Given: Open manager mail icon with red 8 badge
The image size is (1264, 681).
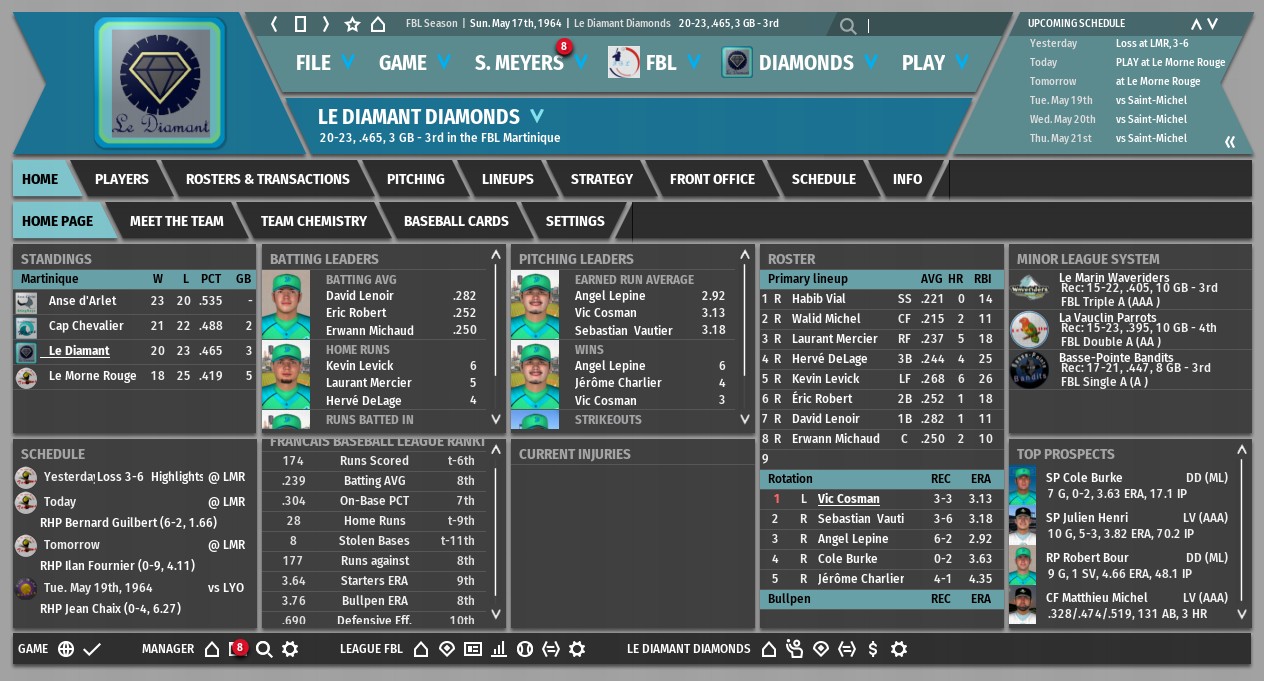Looking at the screenshot, I should (x=237, y=649).
